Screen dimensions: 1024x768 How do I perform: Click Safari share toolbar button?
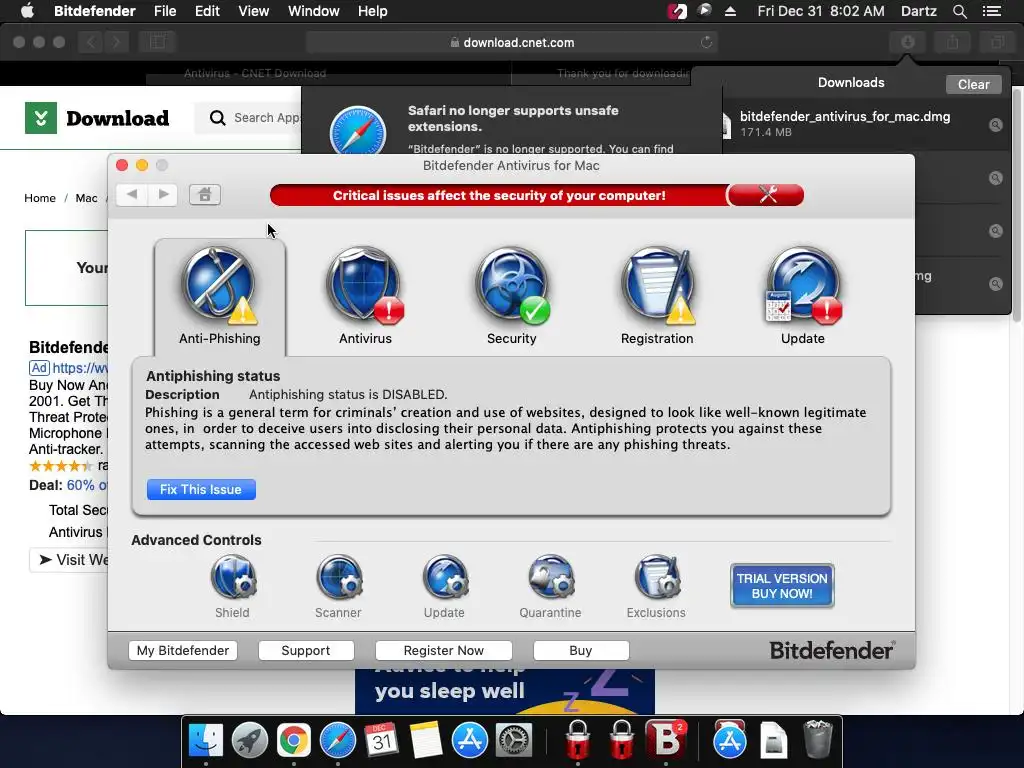(953, 42)
